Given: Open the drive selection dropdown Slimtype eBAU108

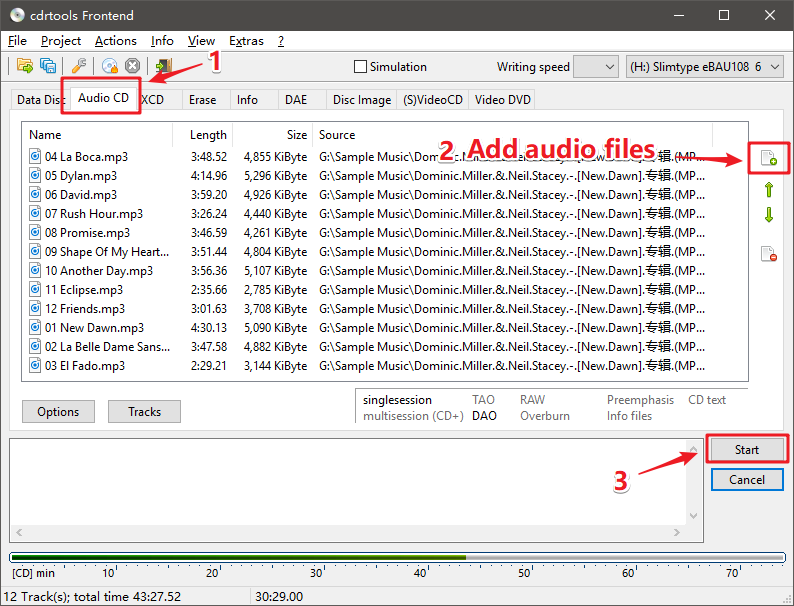Looking at the screenshot, I should [704, 67].
